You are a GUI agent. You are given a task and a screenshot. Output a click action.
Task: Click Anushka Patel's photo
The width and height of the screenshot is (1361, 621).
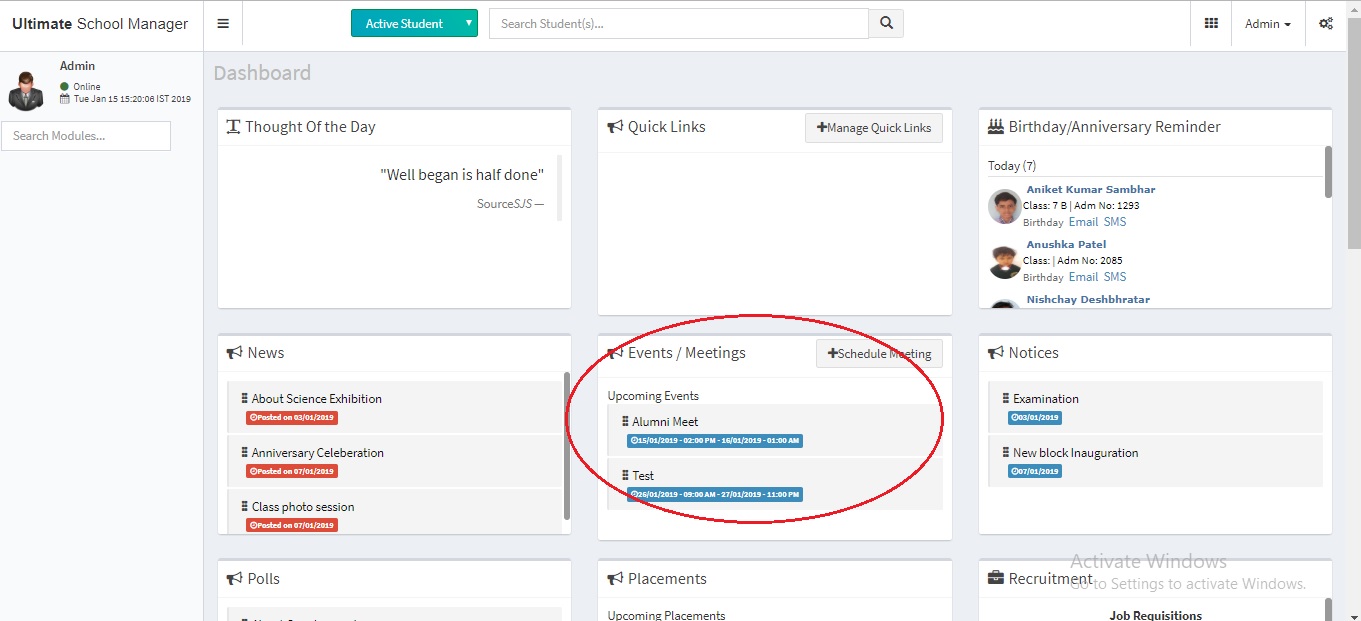coord(1004,262)
